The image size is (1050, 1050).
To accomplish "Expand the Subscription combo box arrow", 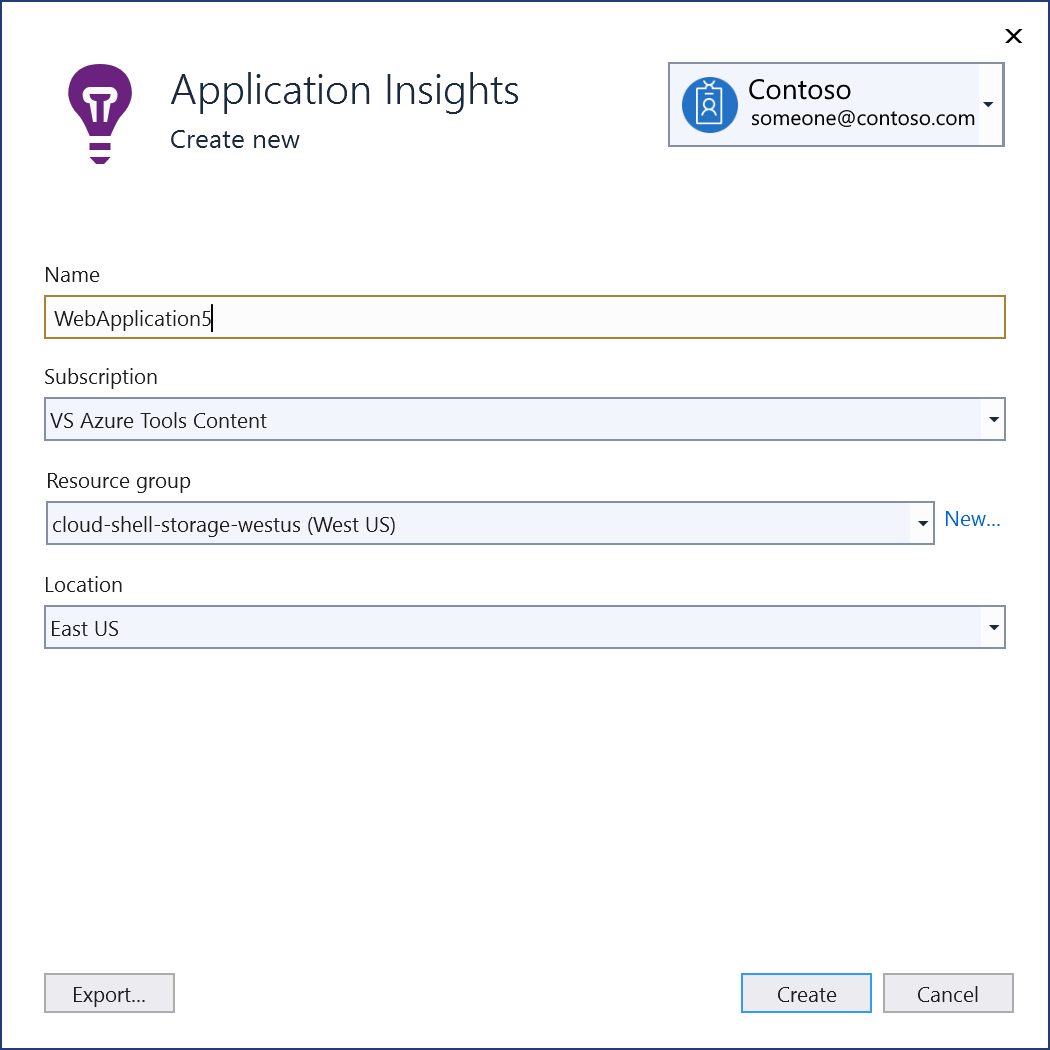I will (x=993, y=419).
